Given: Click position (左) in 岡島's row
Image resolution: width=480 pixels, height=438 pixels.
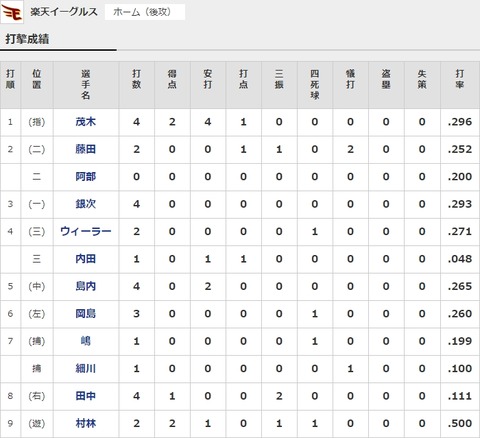Looking at the screenshot, I should (37, 314).
